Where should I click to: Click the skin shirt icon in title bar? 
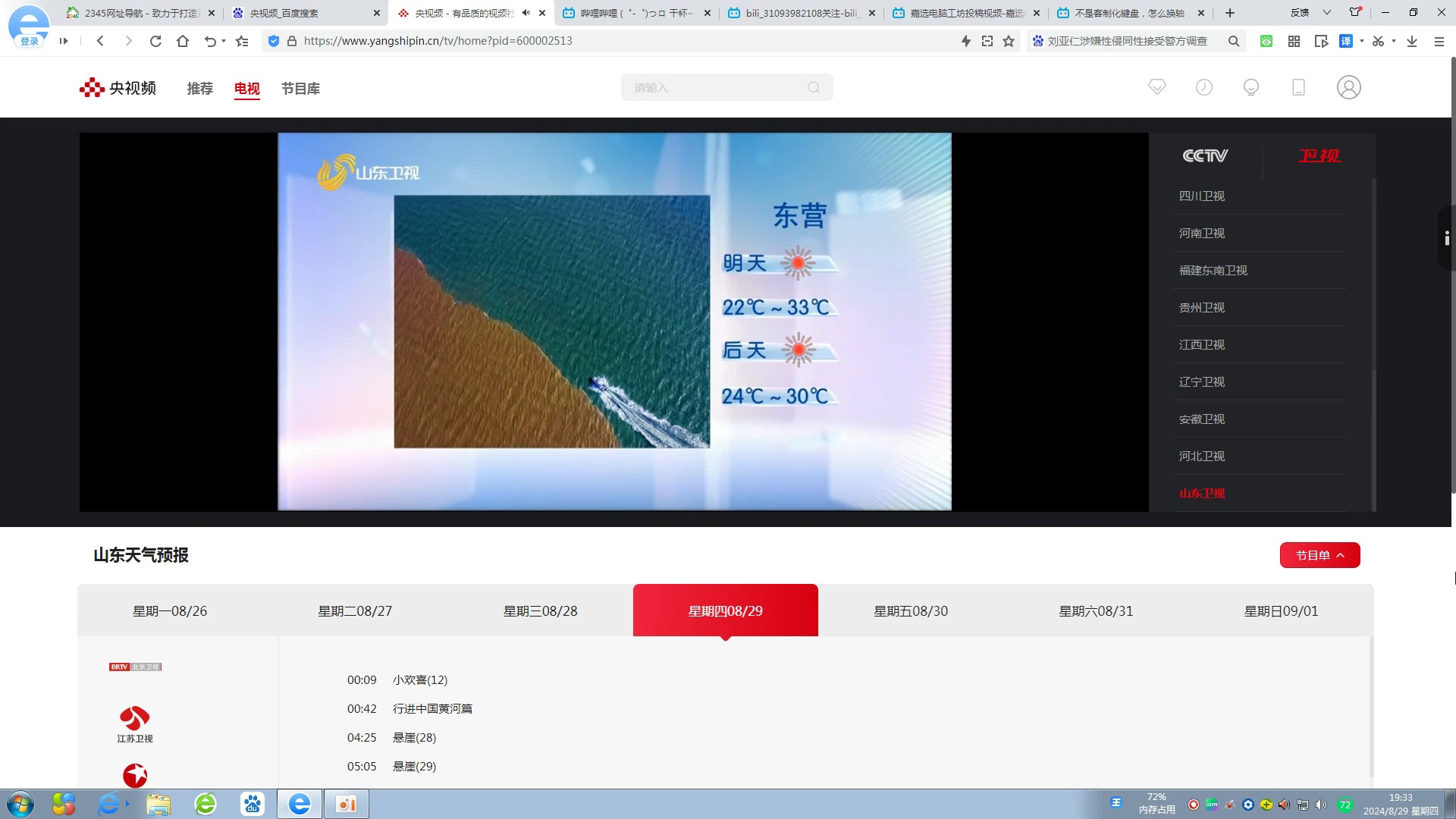click(1355, 12)
